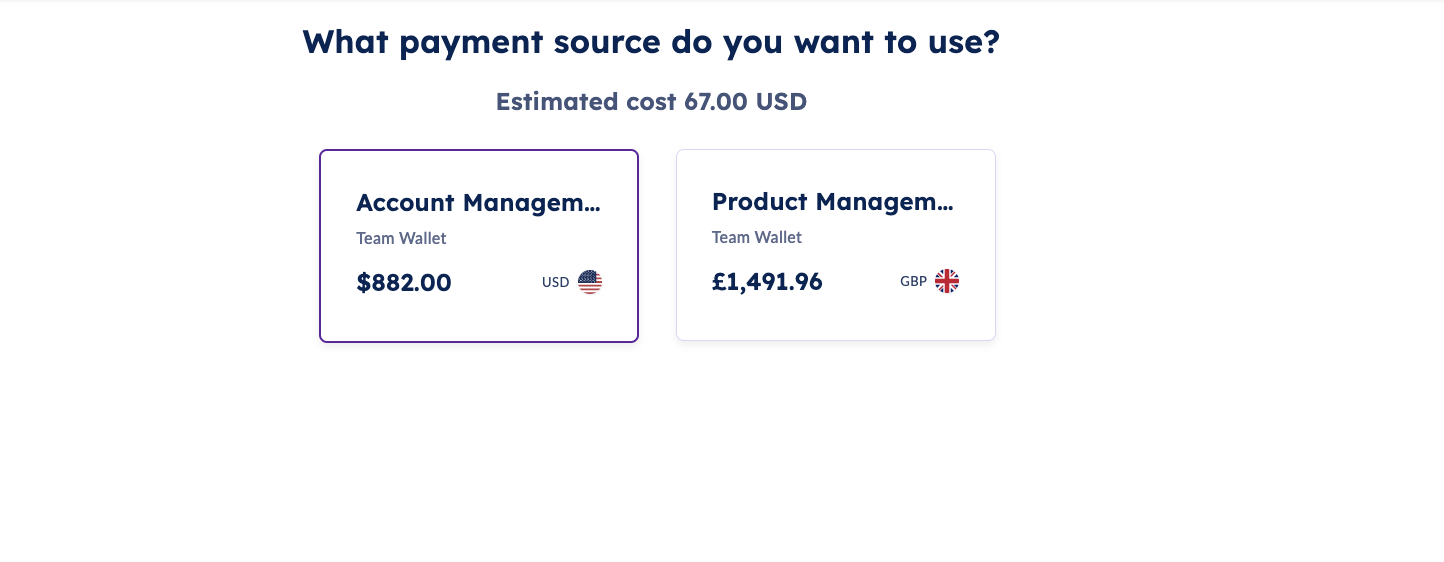Click Team Wallet under Account Management
Image resolution: width=1444 pixels, height=562 pixels.
(401, 239)
